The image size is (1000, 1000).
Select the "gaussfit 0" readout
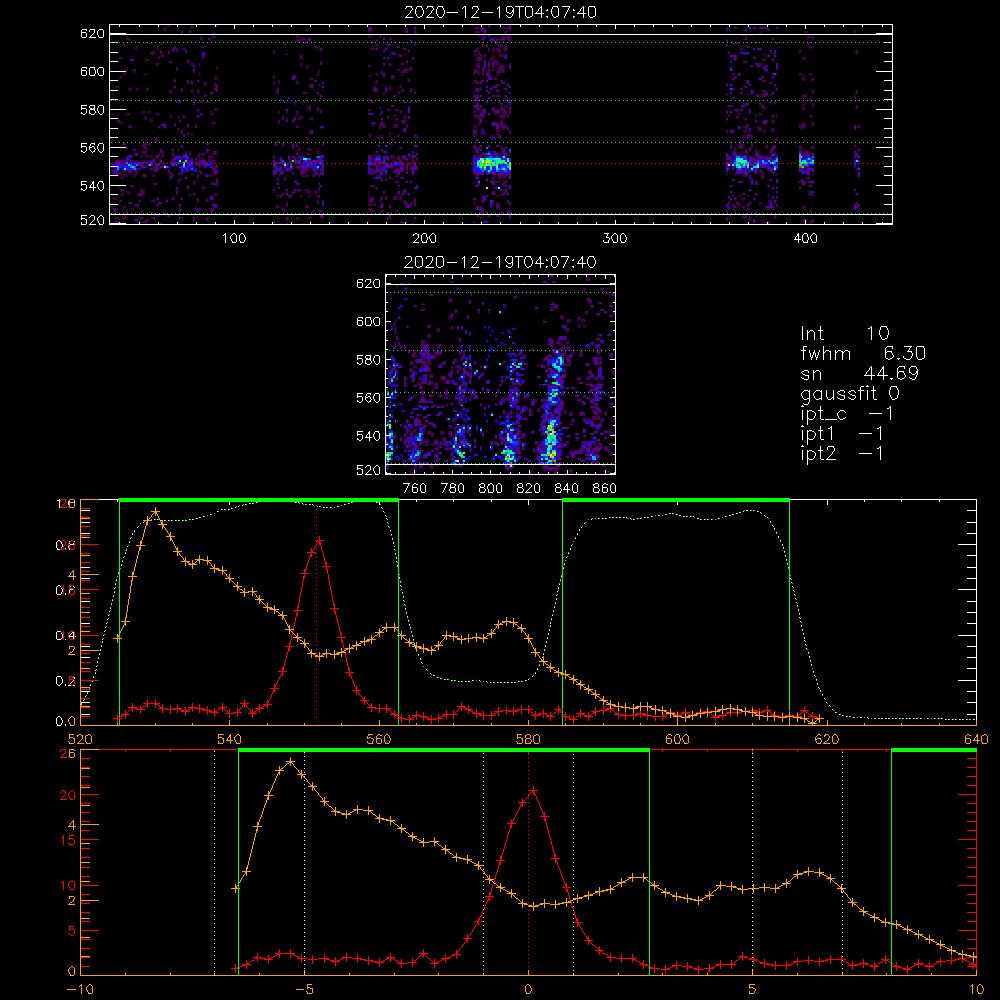point(849,393)
